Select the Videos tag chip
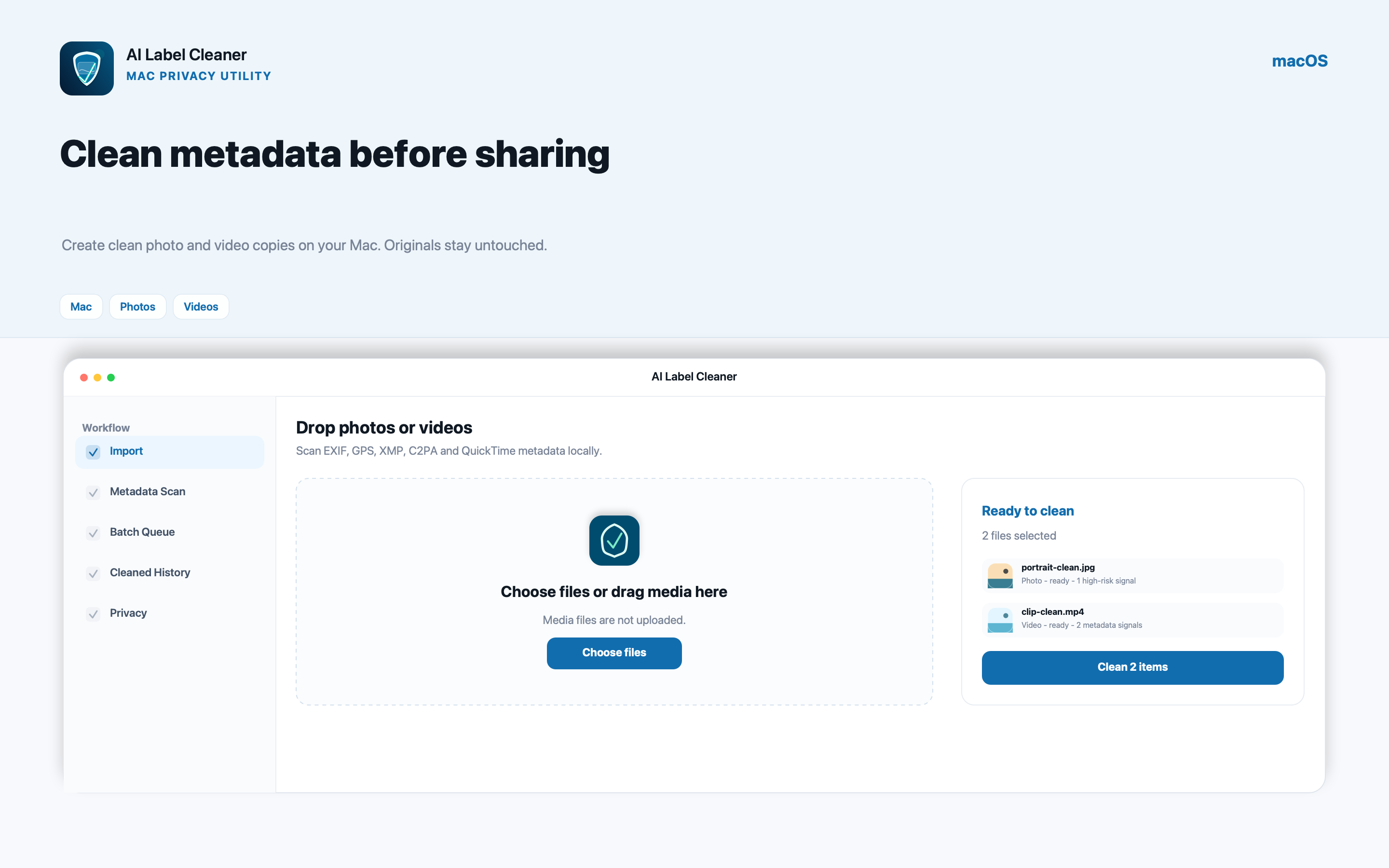The width and height of the screenshot is (1389, 868). [201, 307]
